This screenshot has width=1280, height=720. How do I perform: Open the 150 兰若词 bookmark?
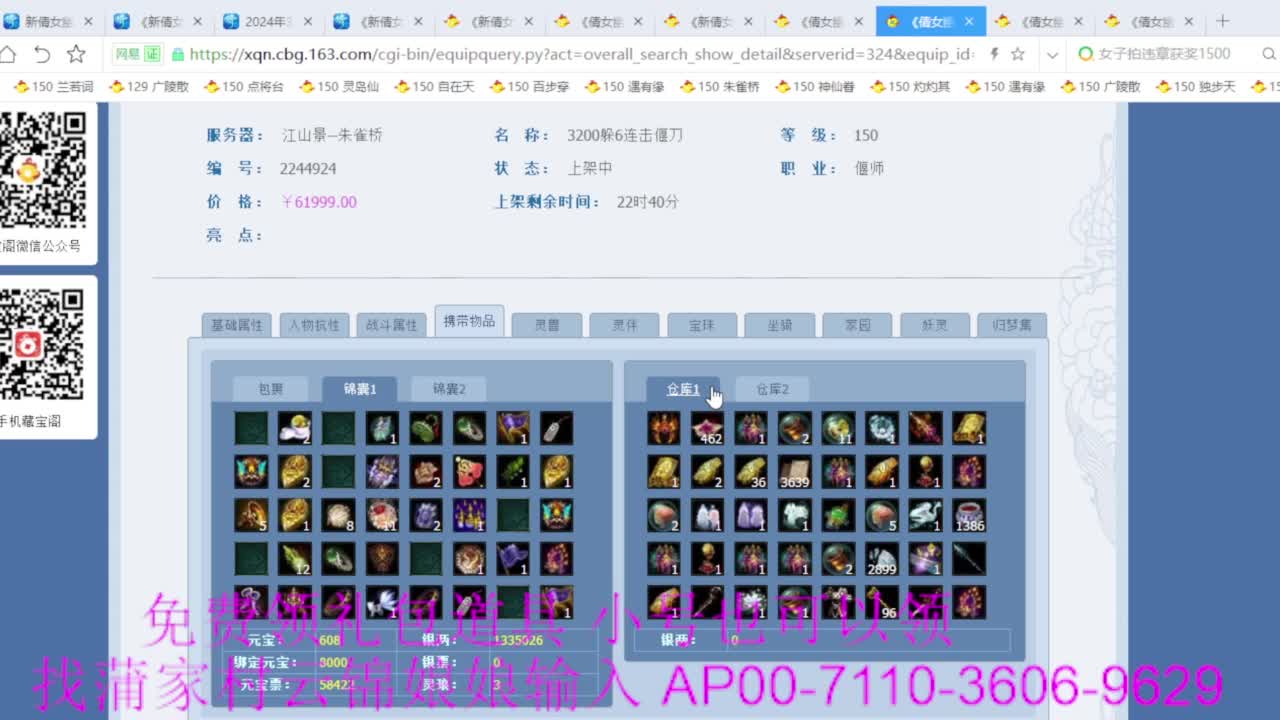[x=53, y=87]
